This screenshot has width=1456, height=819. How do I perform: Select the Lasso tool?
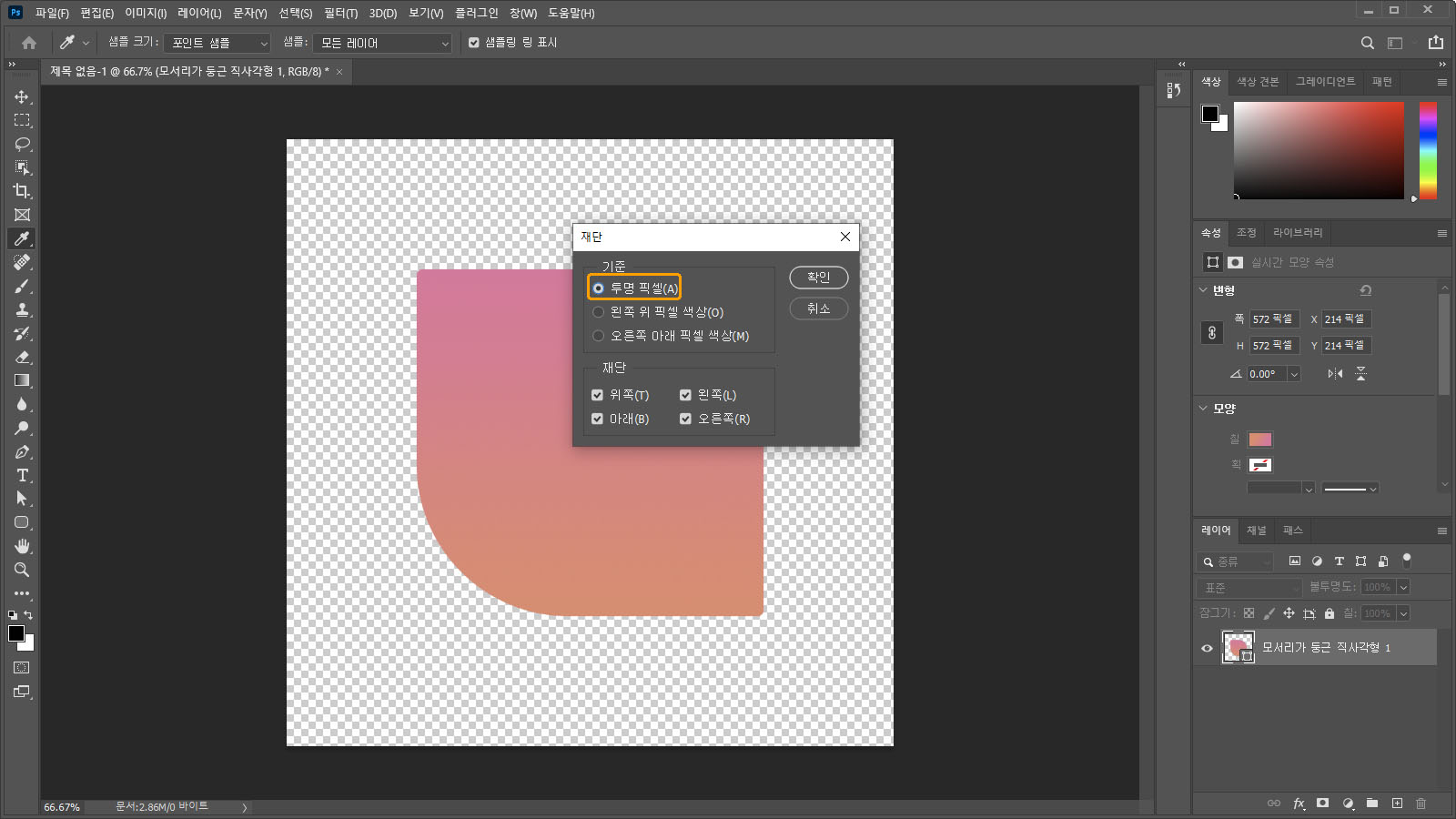tap(22, 144)
